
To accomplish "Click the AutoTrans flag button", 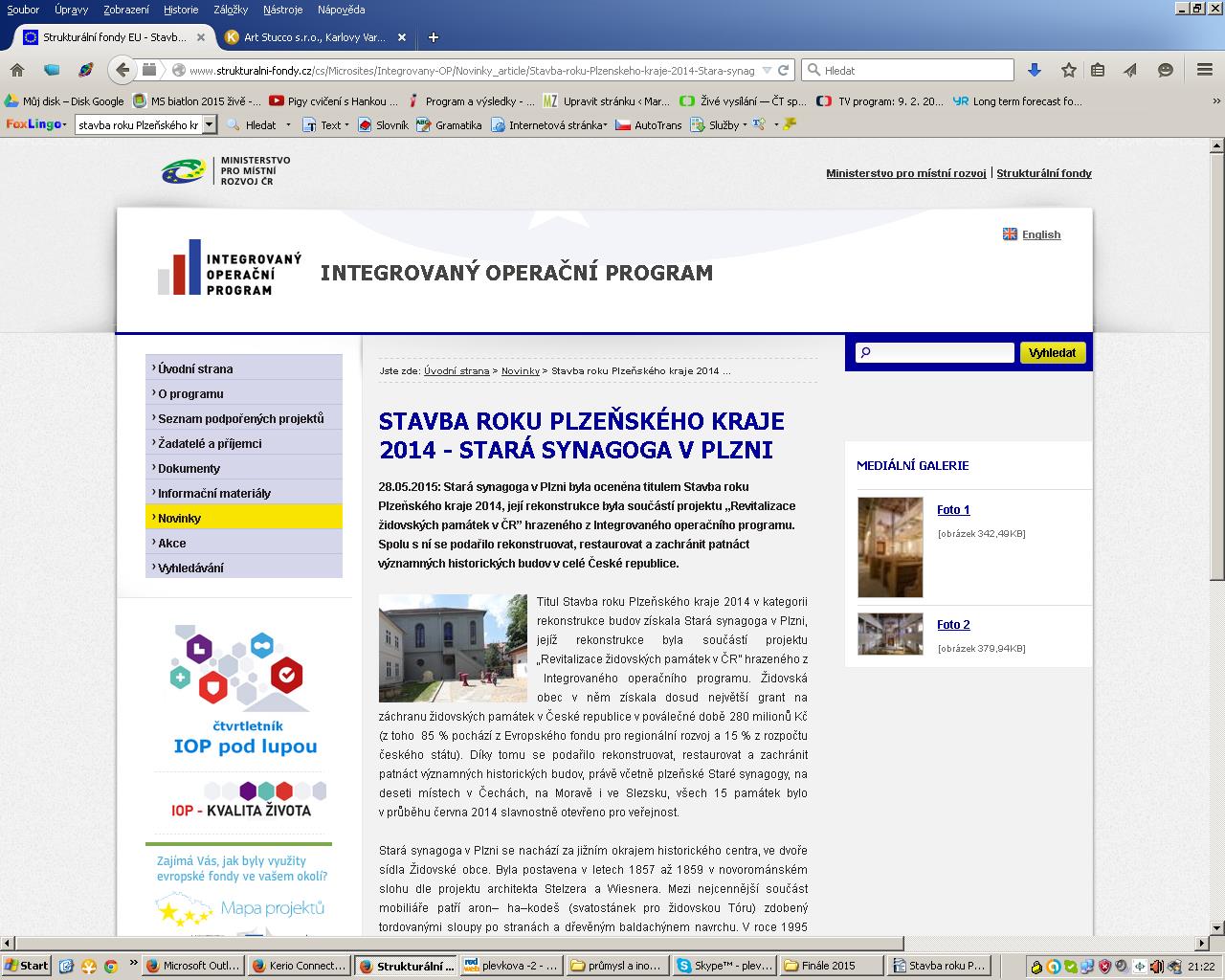I will click(x=648, y=124).
